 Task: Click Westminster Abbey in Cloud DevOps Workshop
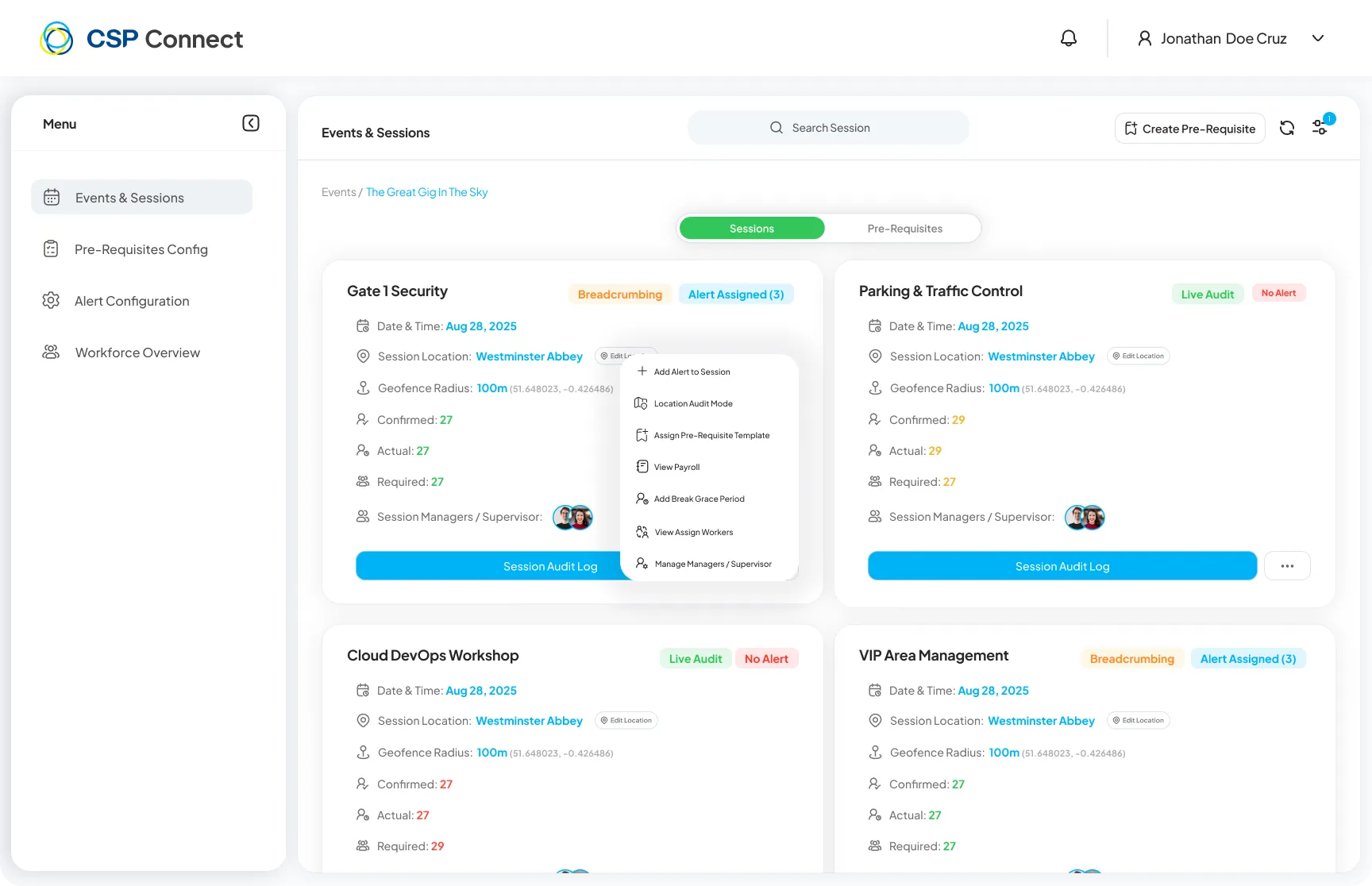coord(529,721)
